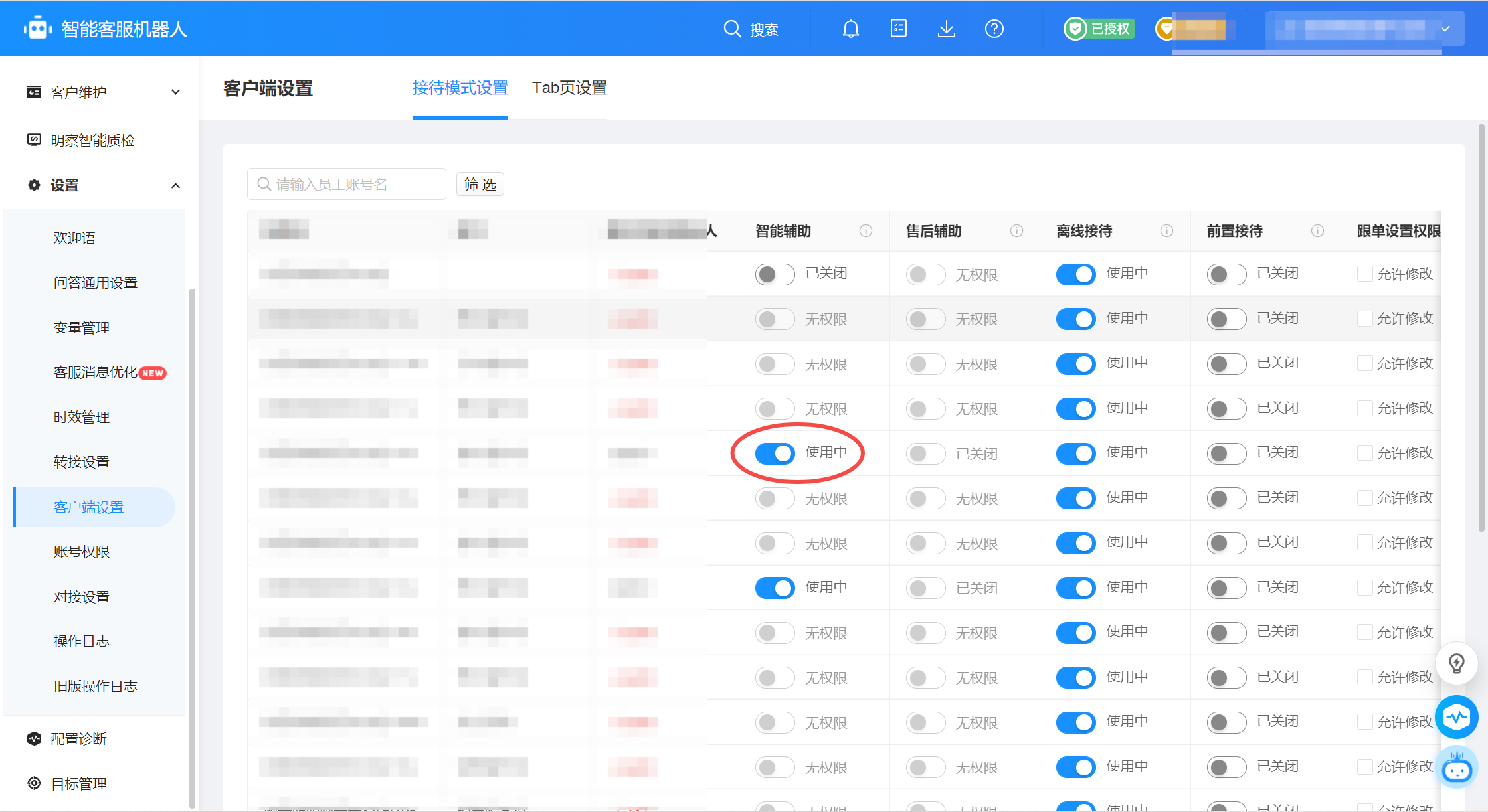Screen dimensions: 1488x812
Task: Click the 客户维护 sidebar icon
Action: [x=34, y=92]
